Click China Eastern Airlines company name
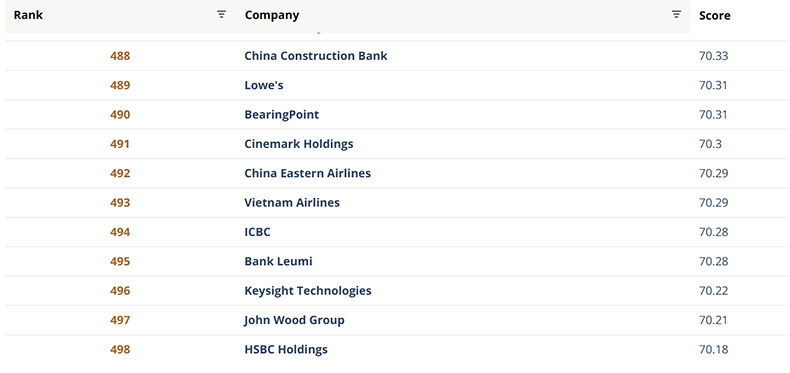This screenshot has width=790, height=373. tap(307, 173)
